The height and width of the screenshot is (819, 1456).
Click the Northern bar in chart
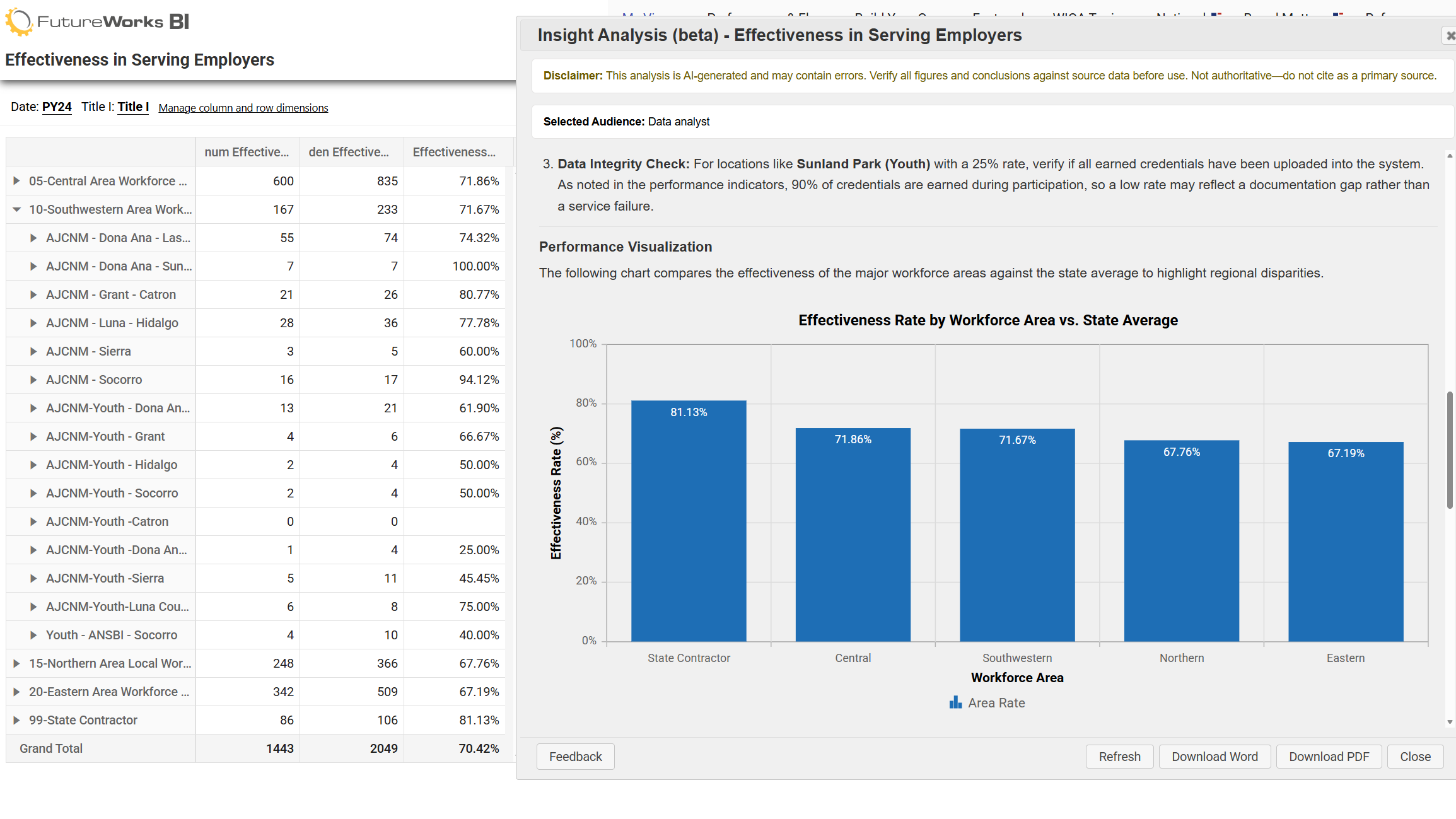point(1182,541)
